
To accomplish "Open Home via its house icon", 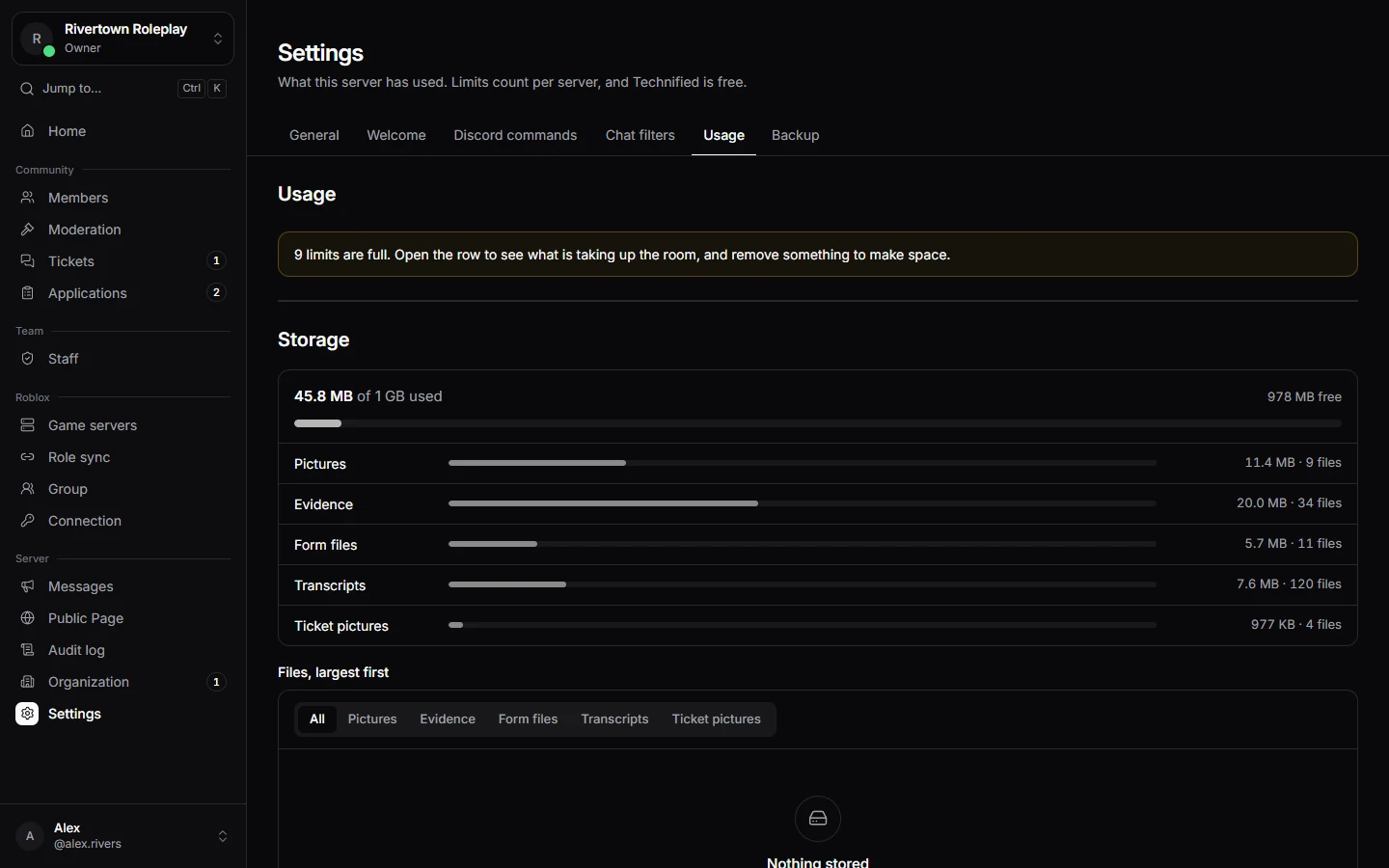I will [28, 131].
